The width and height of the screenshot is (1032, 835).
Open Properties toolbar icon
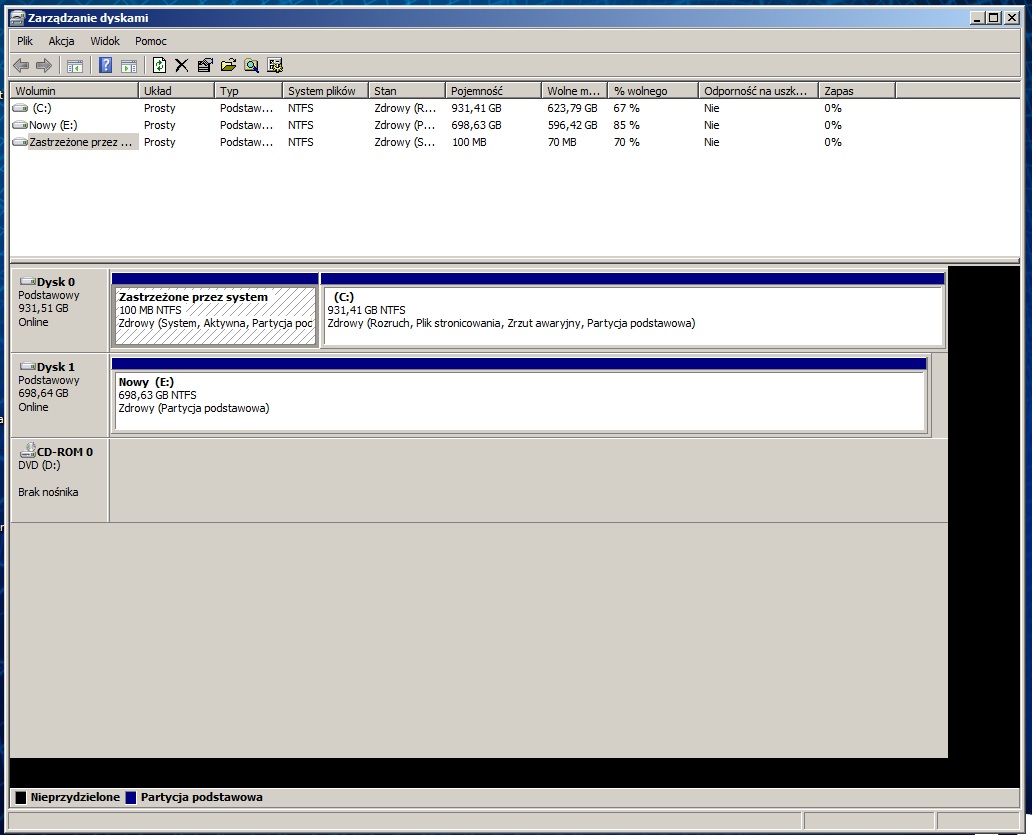(x=205, y=65)
